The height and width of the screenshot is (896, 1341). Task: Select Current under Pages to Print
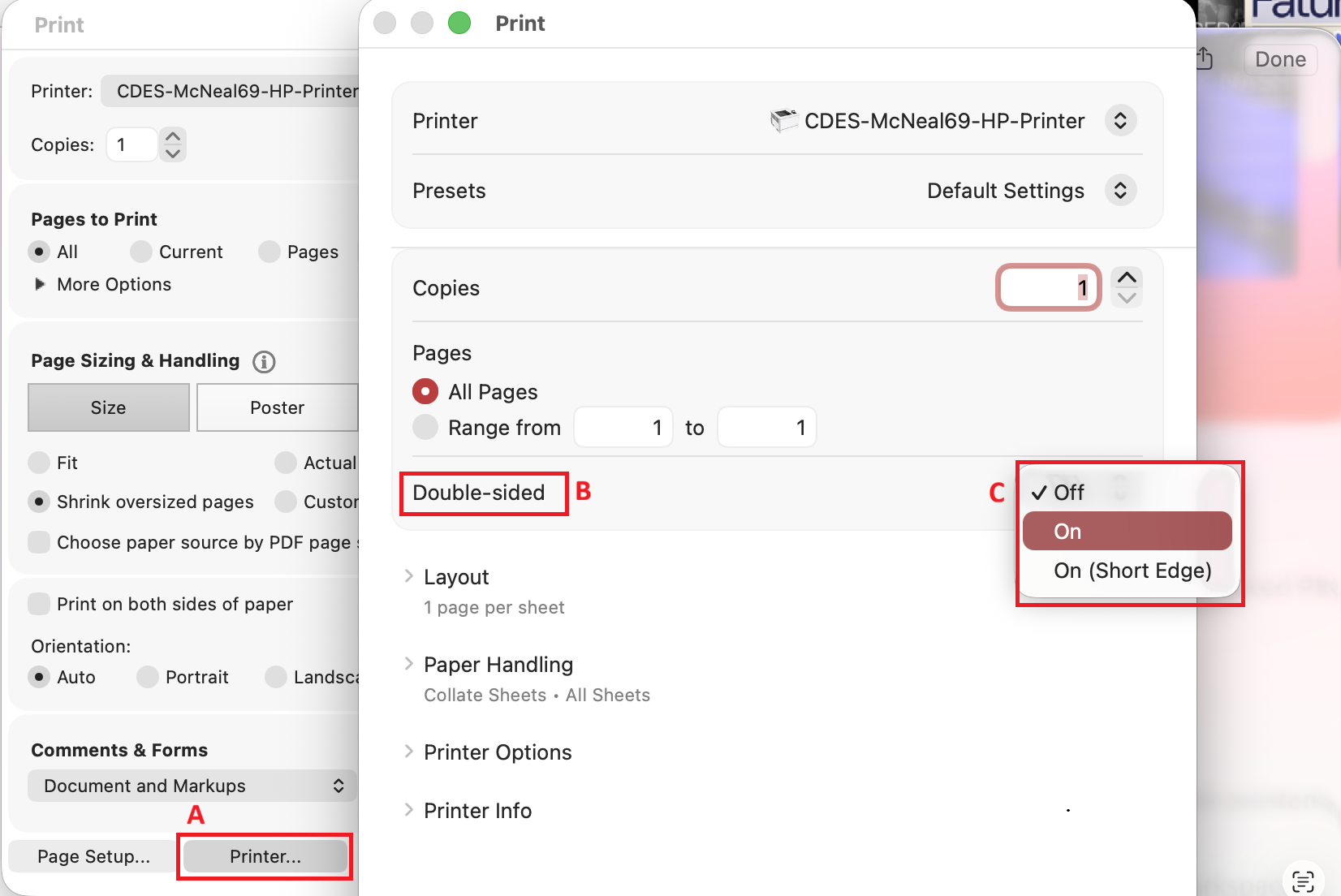point(141,252)
